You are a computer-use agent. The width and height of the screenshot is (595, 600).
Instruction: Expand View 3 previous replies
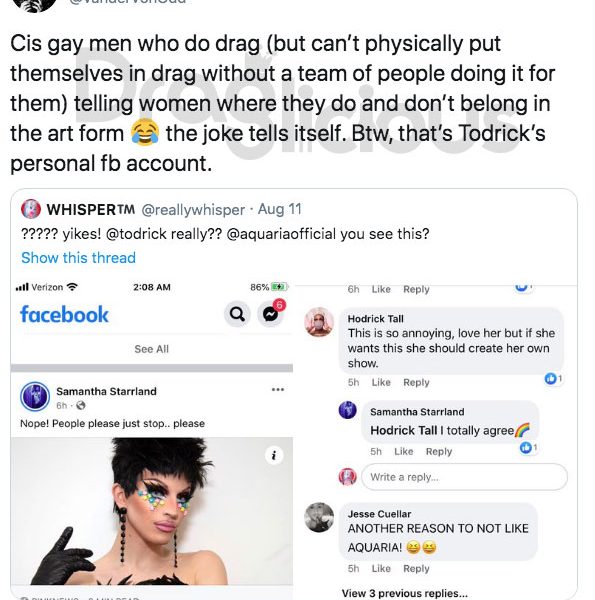[x=405, y=593]
